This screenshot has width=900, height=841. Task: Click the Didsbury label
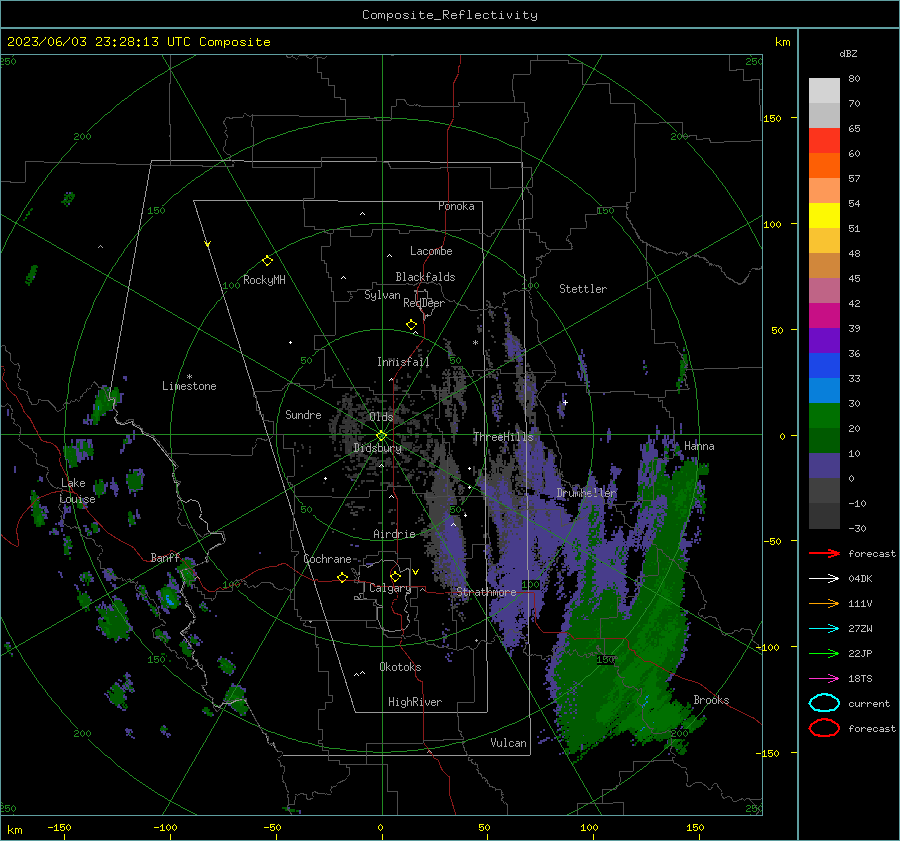click(377, 448)
